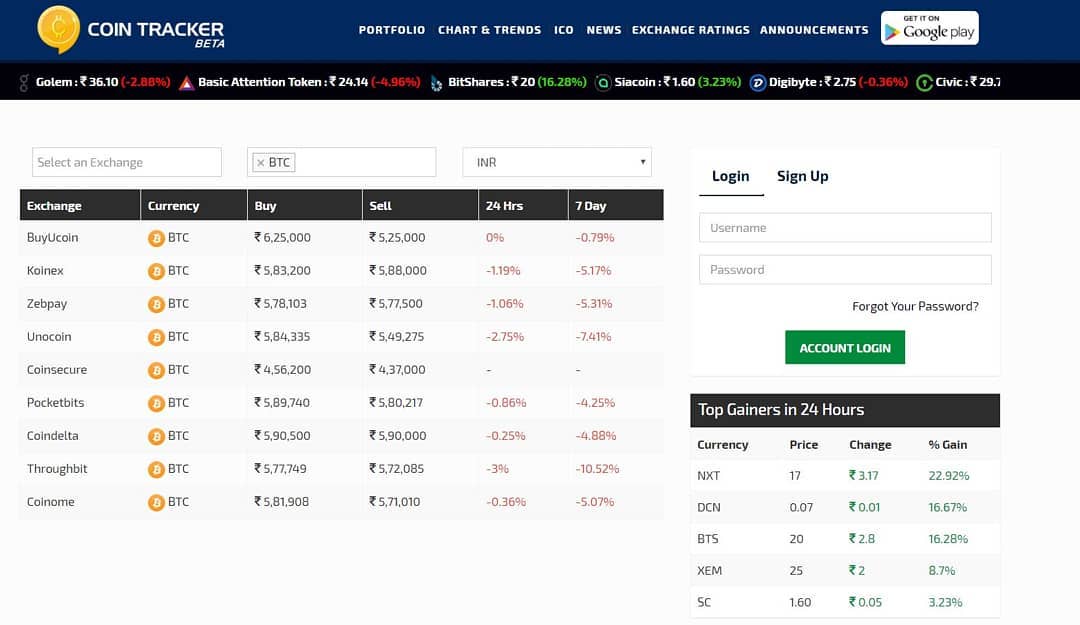1080x625 pixels.
Task: Focus the Password input field
Action: tap(845, 269)
